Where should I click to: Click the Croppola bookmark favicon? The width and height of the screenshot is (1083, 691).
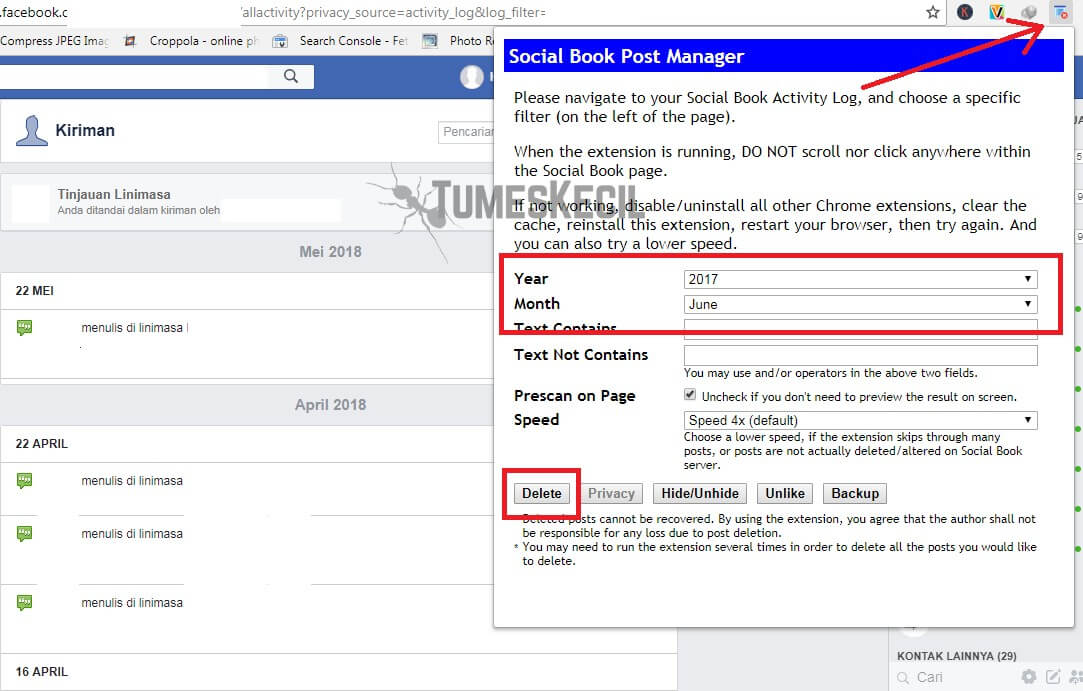[129, 41]
